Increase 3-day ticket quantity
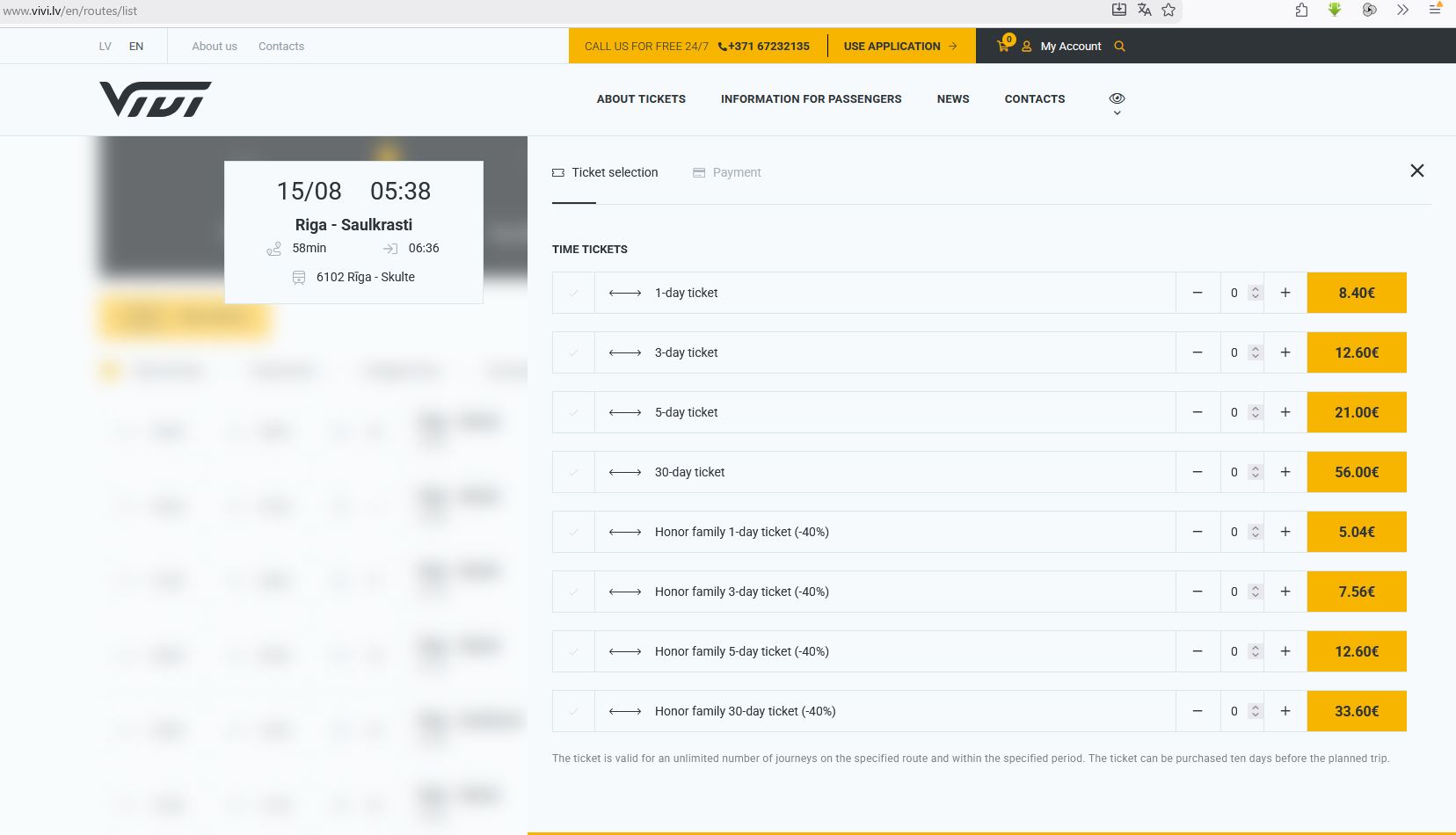Viewport: 1456px width, 835px height. coord(1285,352)
